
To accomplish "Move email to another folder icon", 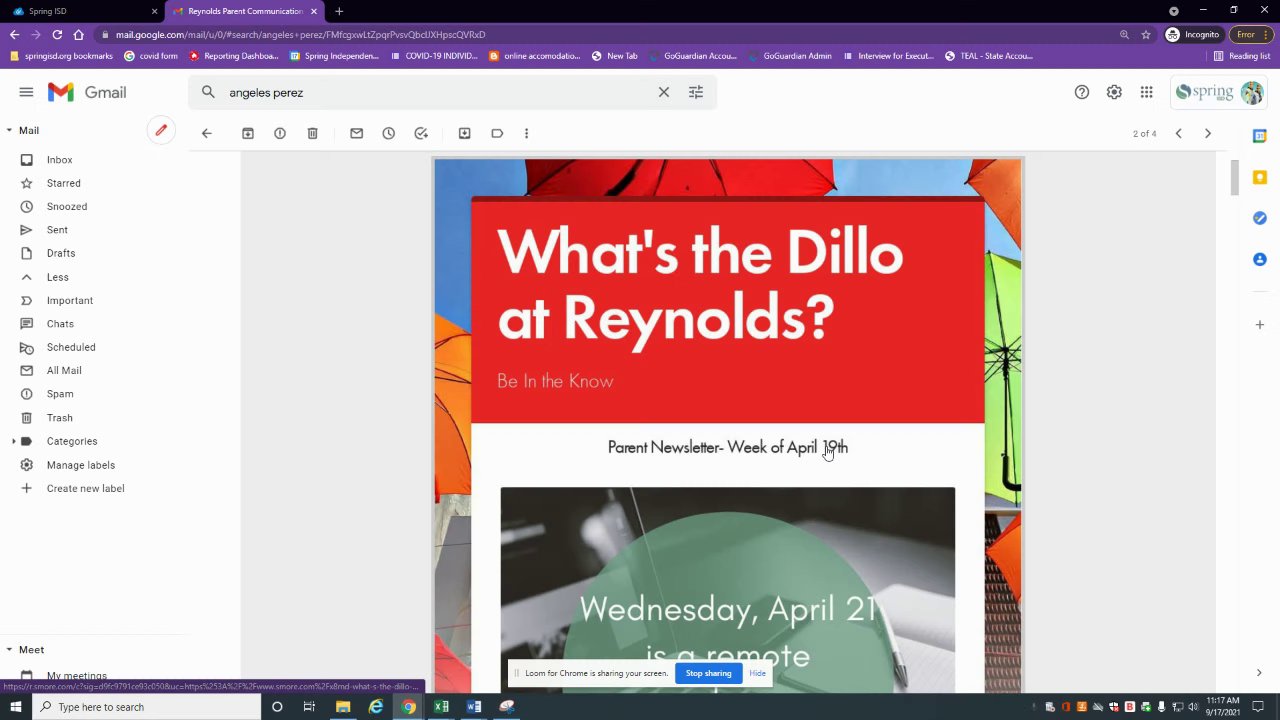I will pyautogui.click(x=465, y=133).
